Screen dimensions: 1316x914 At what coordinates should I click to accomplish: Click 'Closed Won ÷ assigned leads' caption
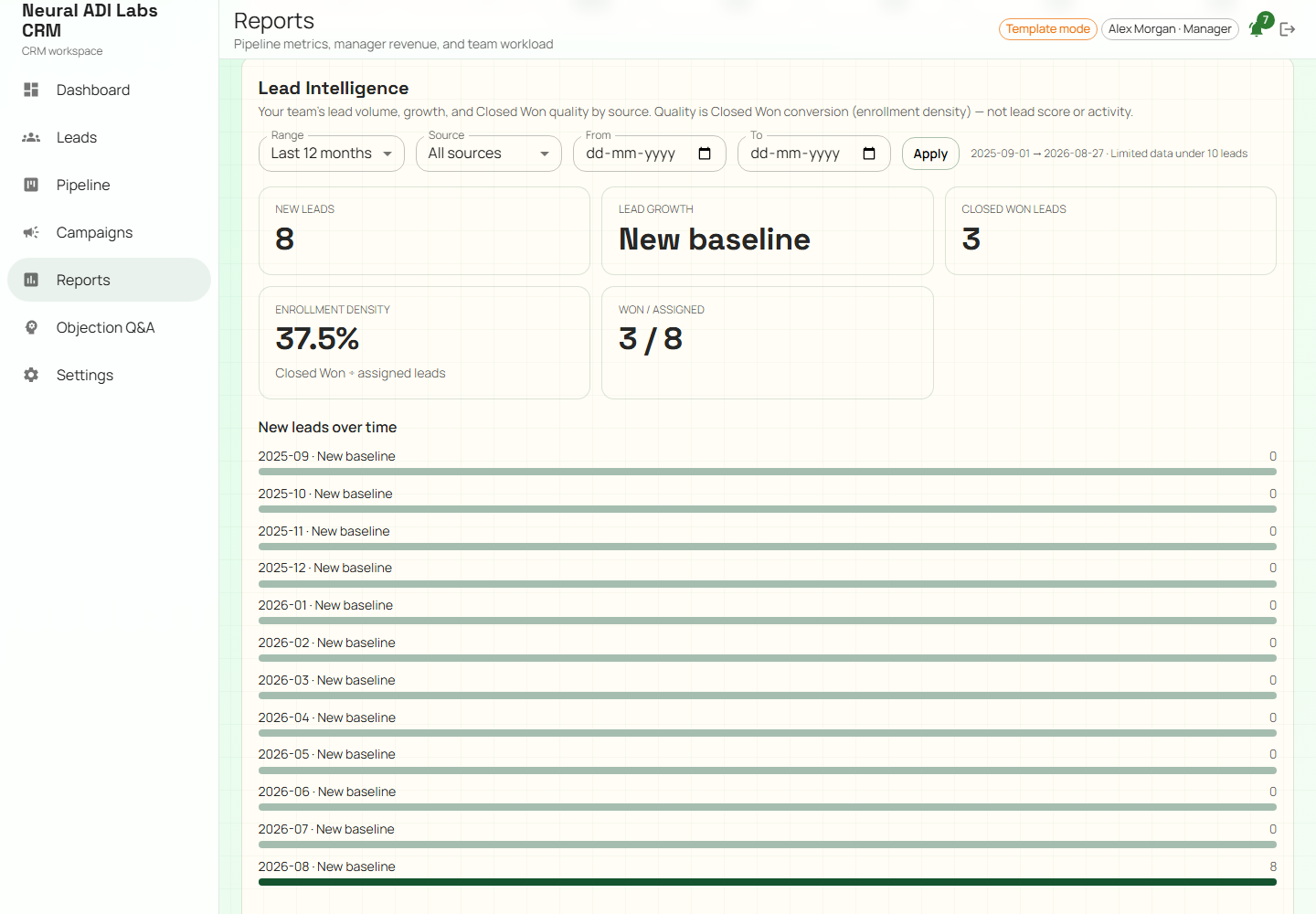360,373
